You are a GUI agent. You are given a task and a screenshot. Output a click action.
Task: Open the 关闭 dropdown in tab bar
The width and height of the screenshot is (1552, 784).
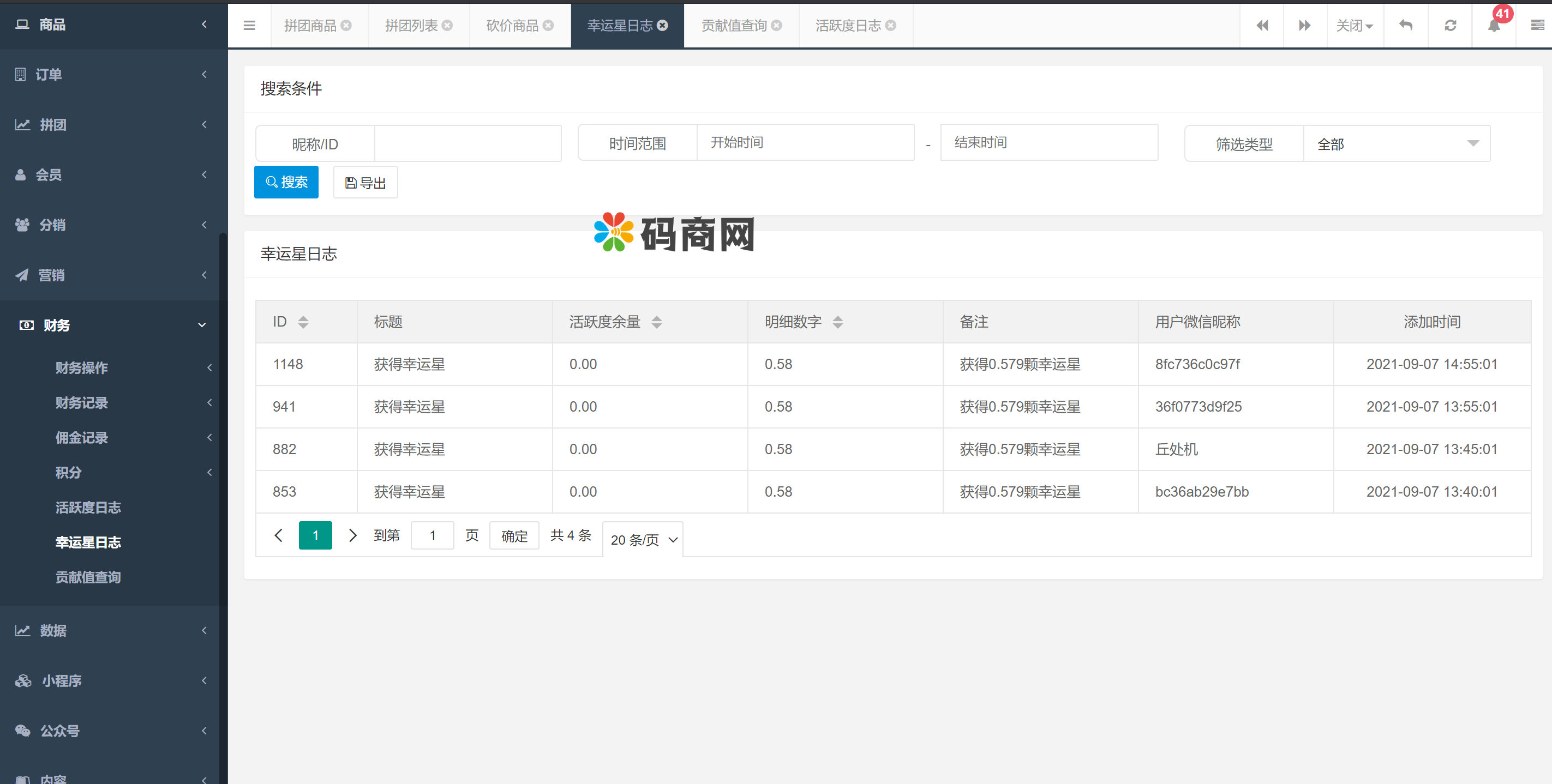[x=1354, y=25]
